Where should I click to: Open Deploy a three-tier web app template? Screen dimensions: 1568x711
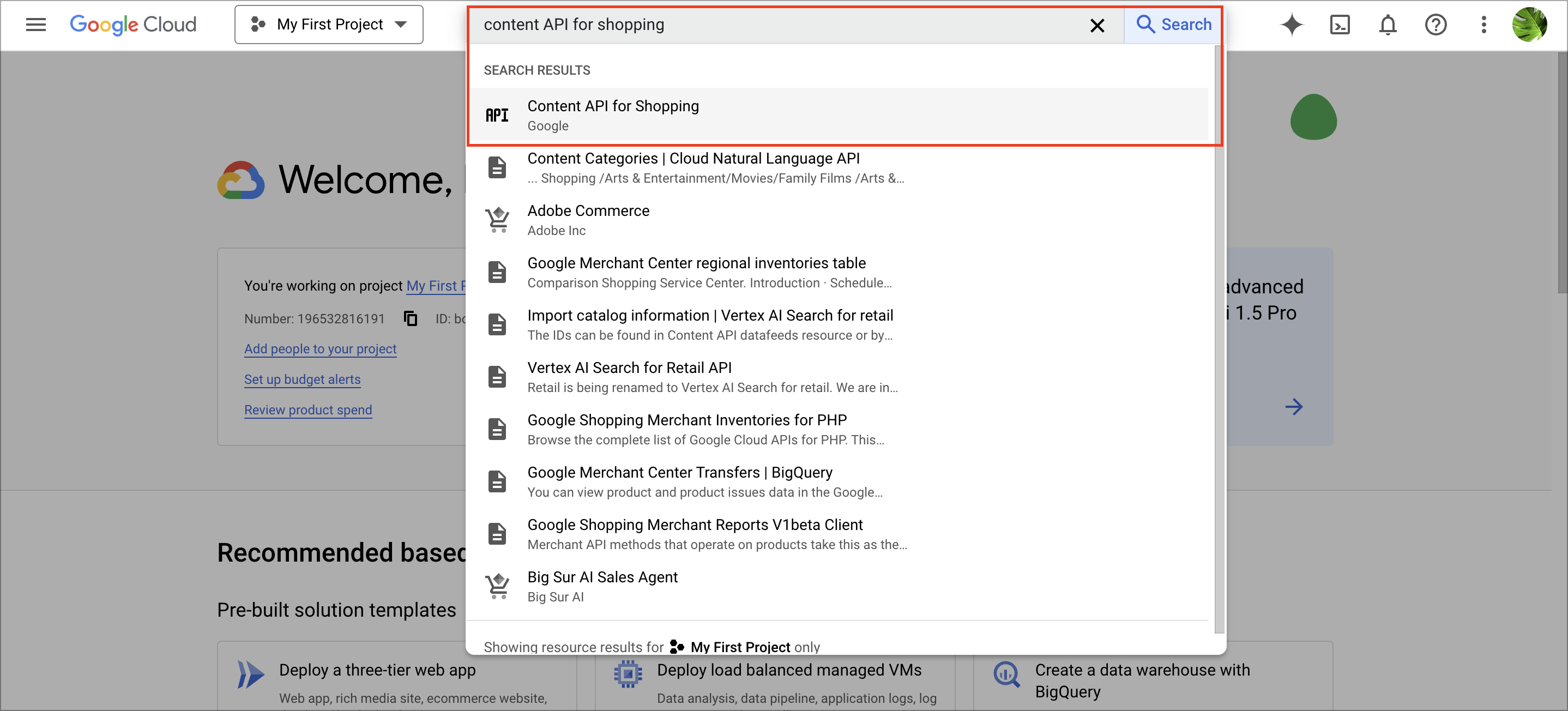coord(377,670)
